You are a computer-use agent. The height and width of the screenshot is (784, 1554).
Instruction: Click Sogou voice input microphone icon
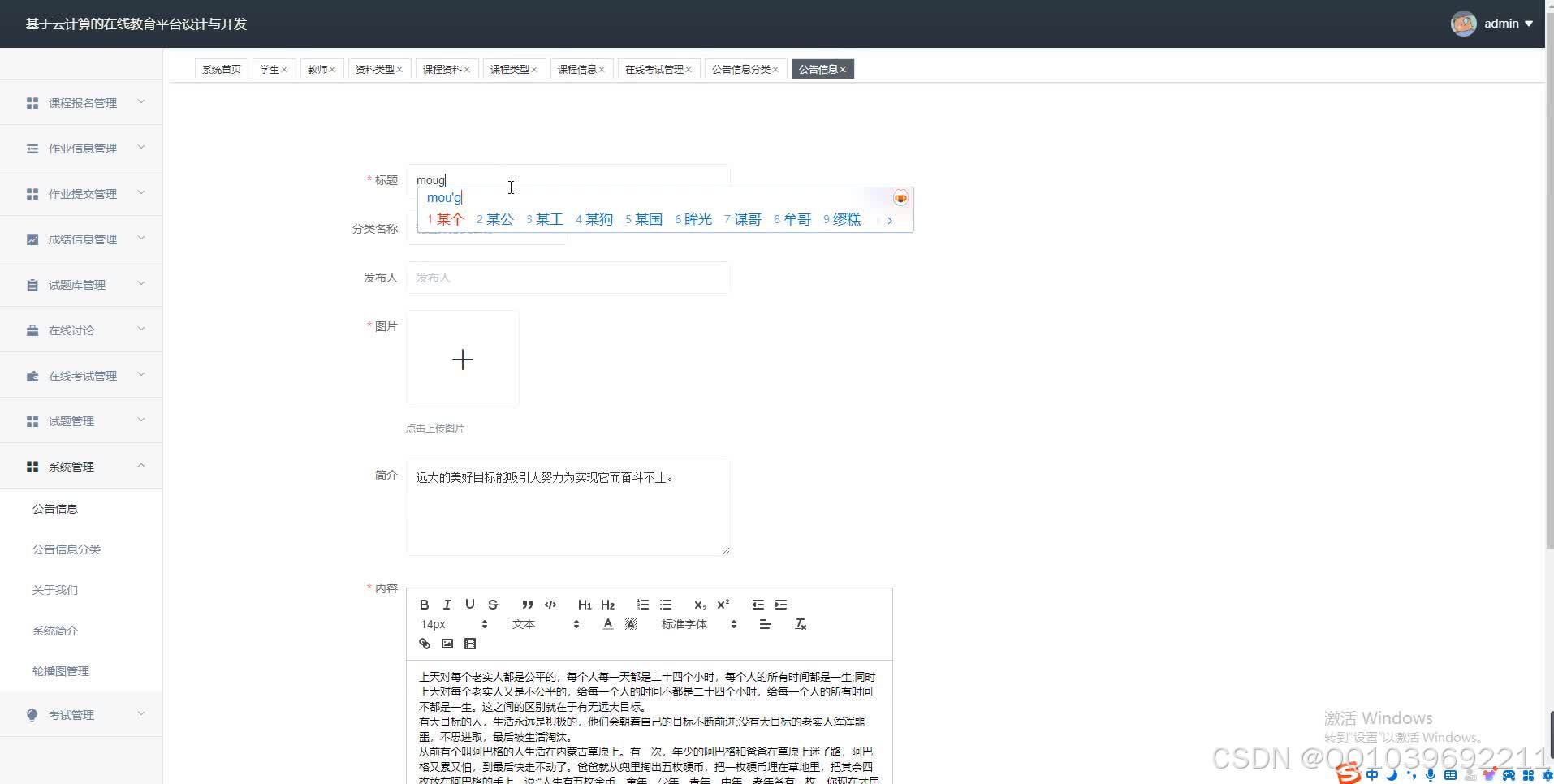1431,775
